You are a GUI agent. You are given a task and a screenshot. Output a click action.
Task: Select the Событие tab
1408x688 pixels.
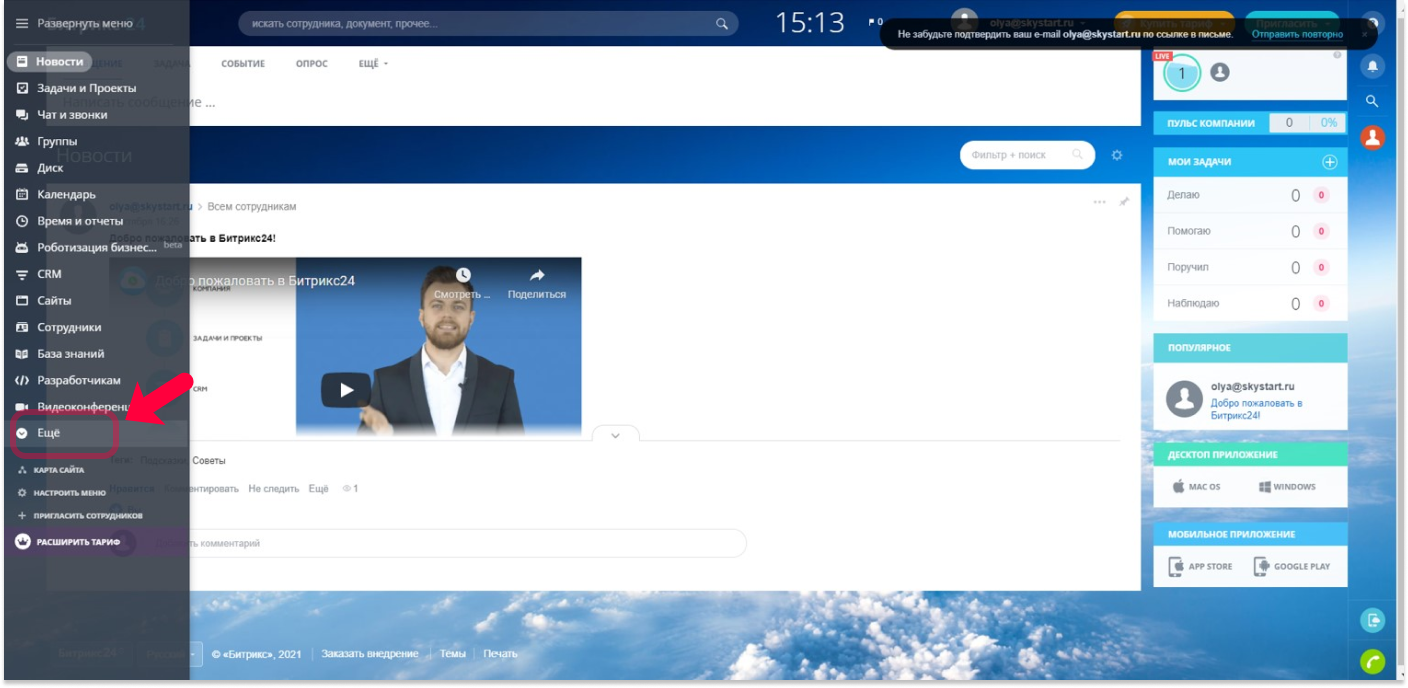pyautogui.click(x=243, y=64)
